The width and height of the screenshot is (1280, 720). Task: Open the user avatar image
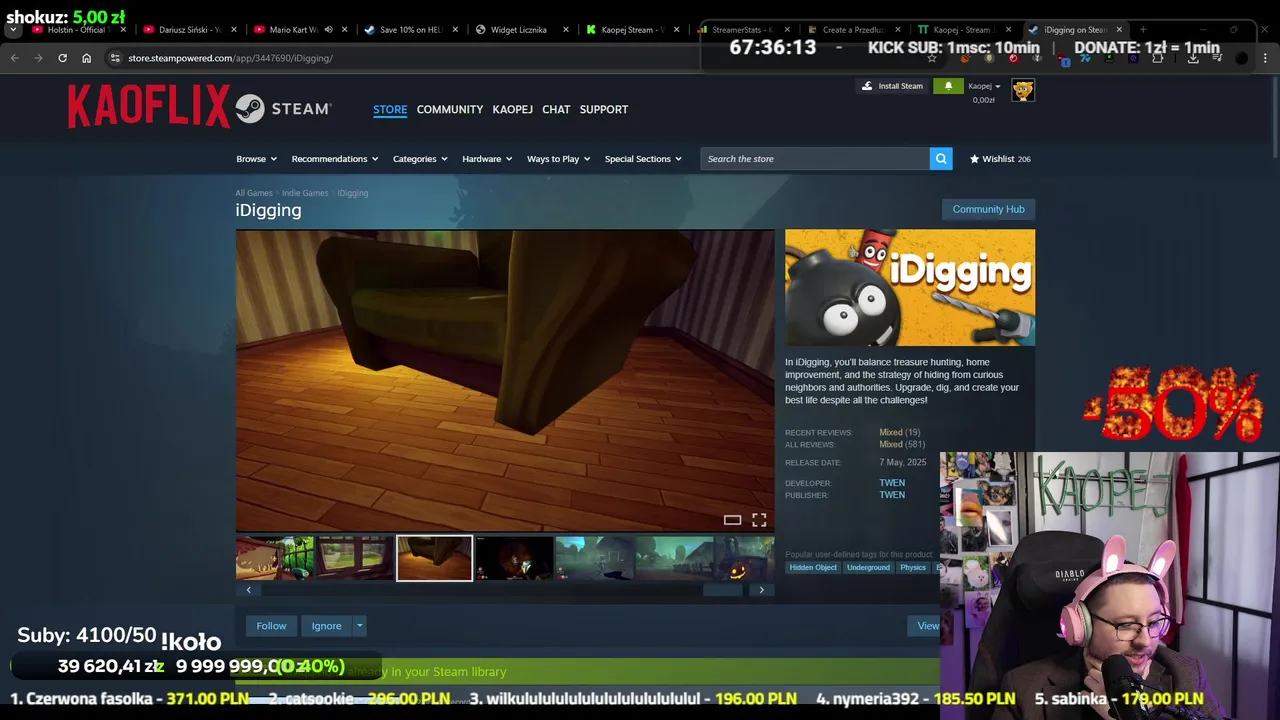[x=1023, y=90]
